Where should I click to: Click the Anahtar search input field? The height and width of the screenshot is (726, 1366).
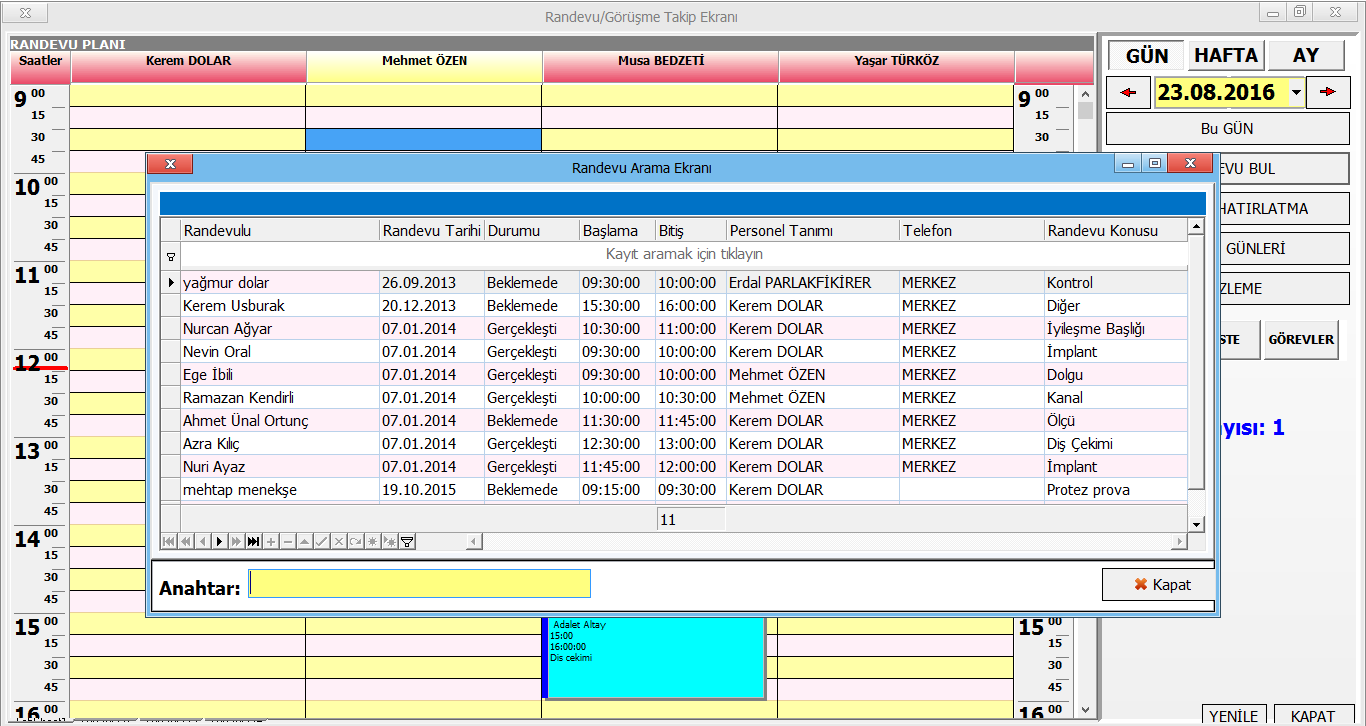click(419, 584)
